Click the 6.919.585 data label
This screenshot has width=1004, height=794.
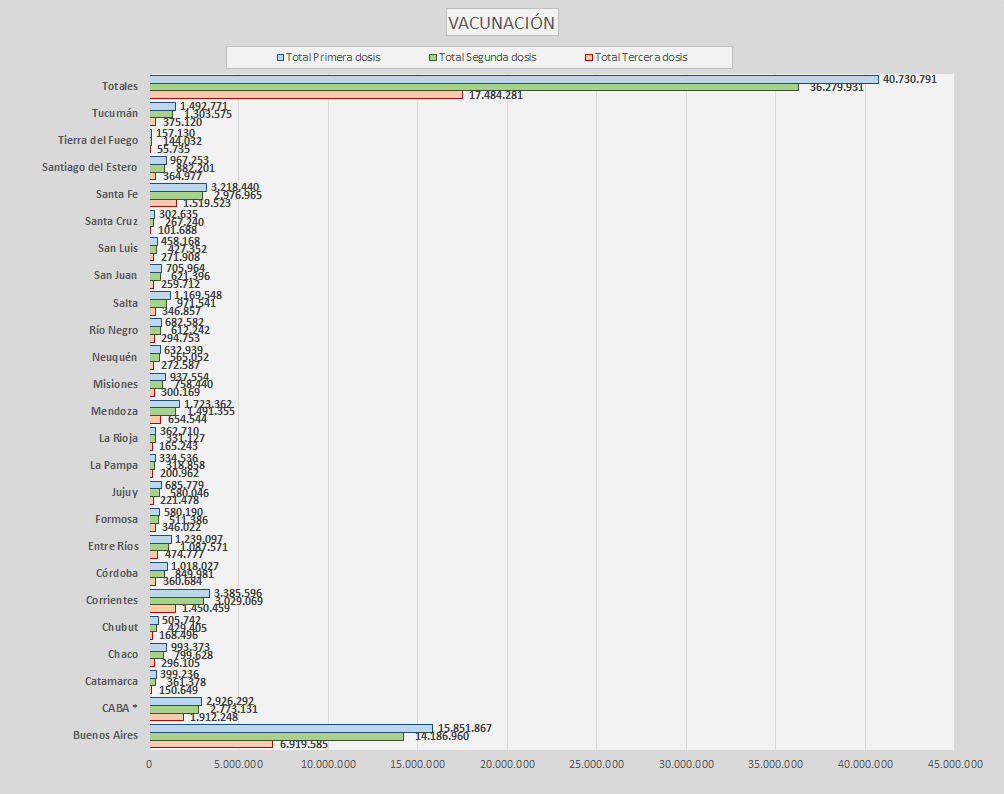304,744
